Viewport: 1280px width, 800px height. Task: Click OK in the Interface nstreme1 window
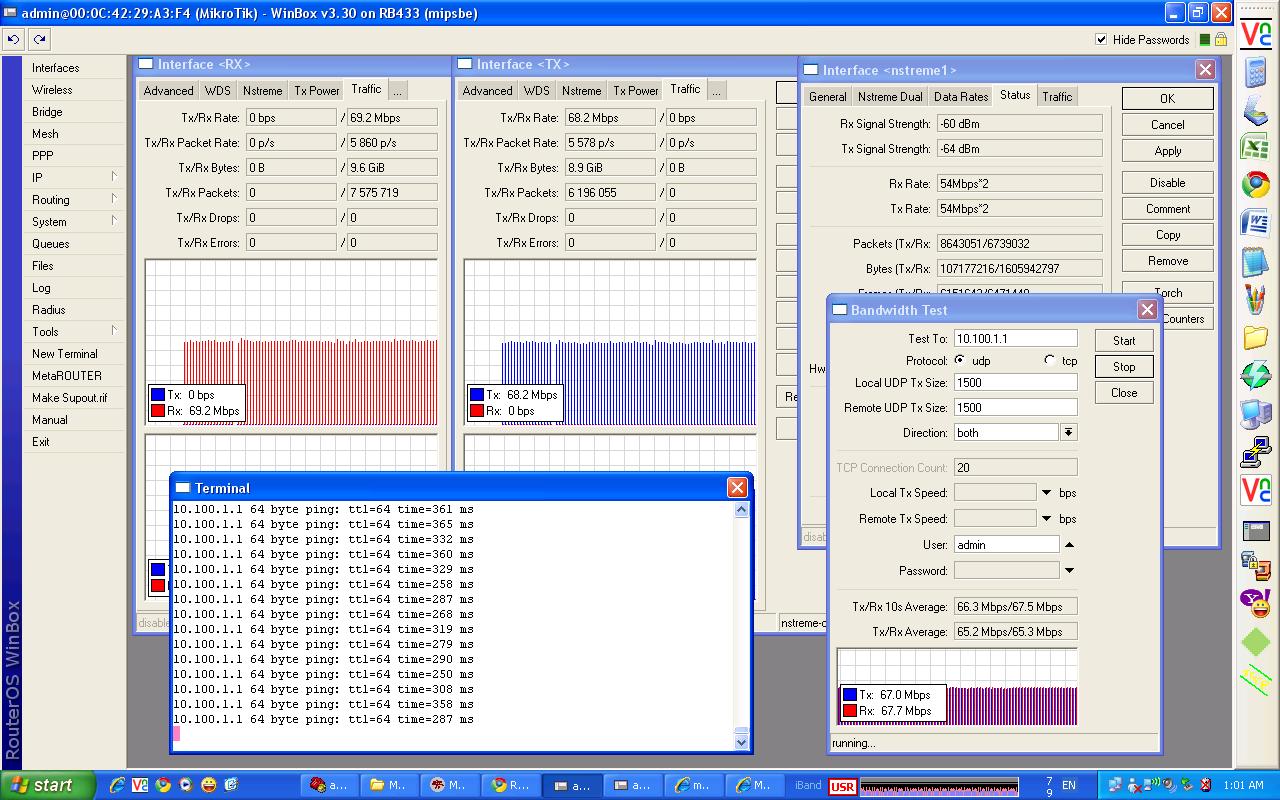[1168, 98]
